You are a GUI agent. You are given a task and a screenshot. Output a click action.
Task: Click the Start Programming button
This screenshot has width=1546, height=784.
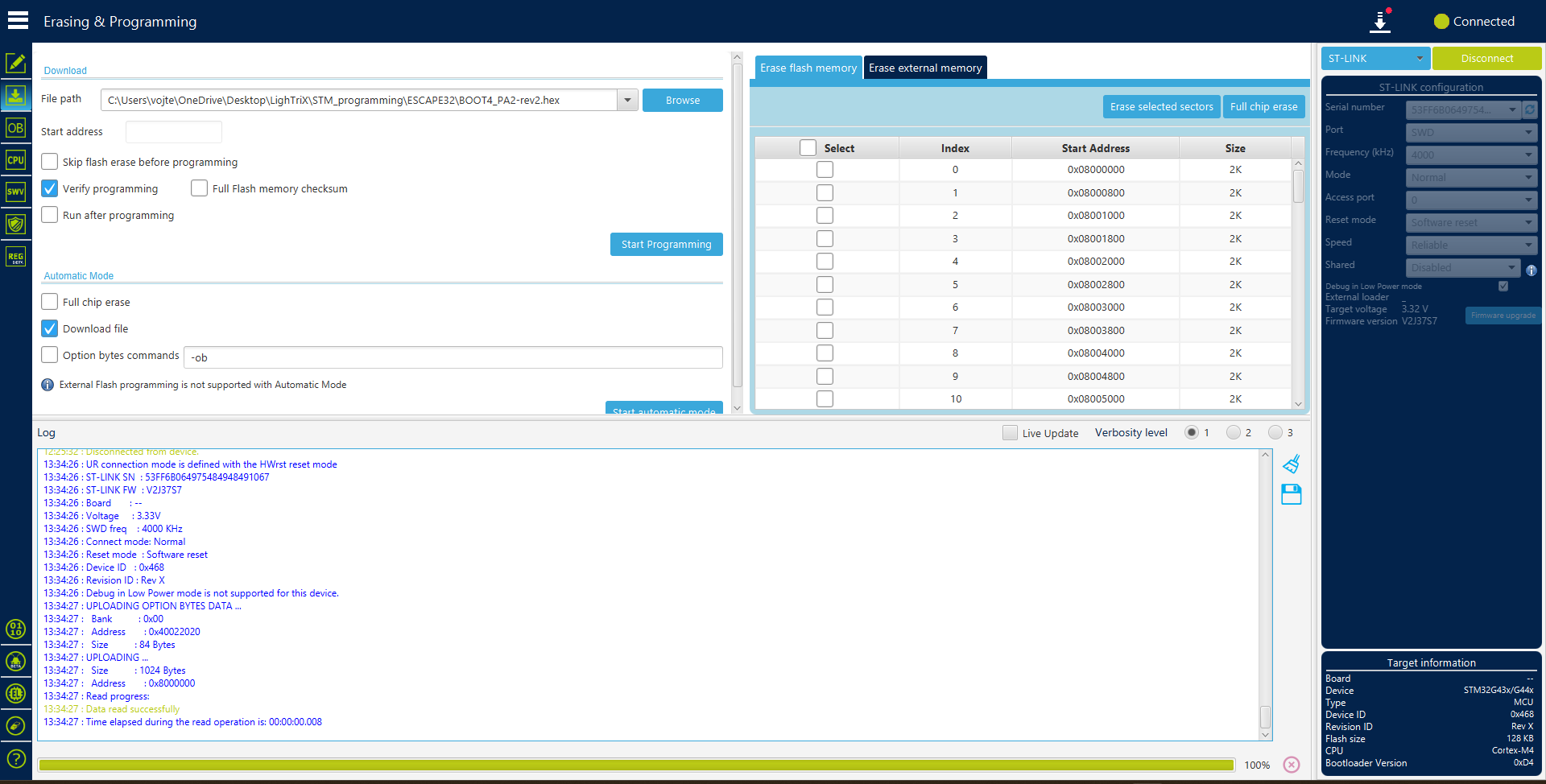tap(667, 245)
